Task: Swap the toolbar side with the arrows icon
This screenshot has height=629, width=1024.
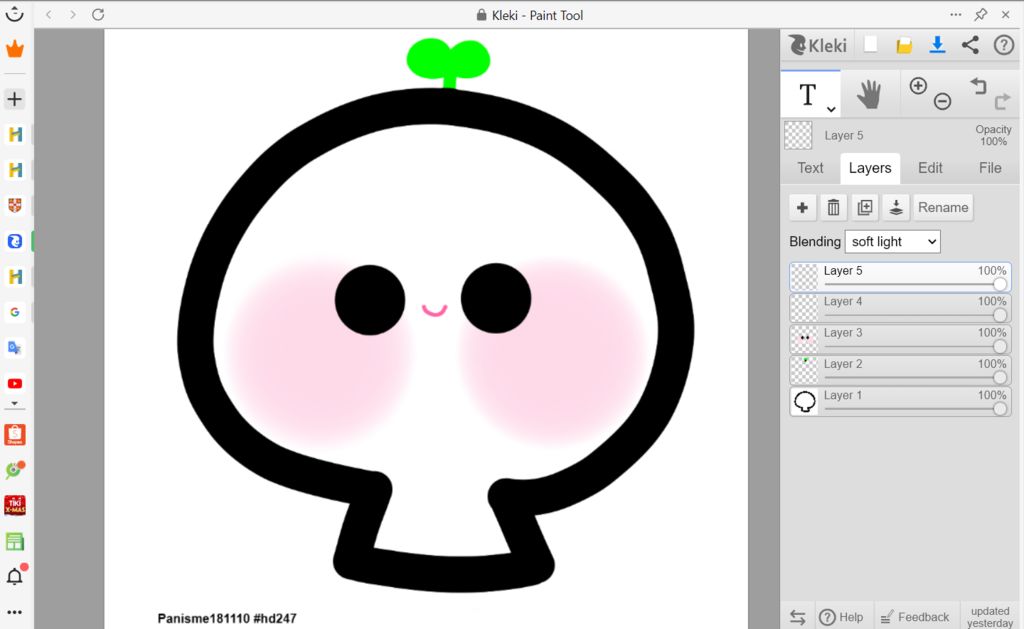Action: point(797,617)
